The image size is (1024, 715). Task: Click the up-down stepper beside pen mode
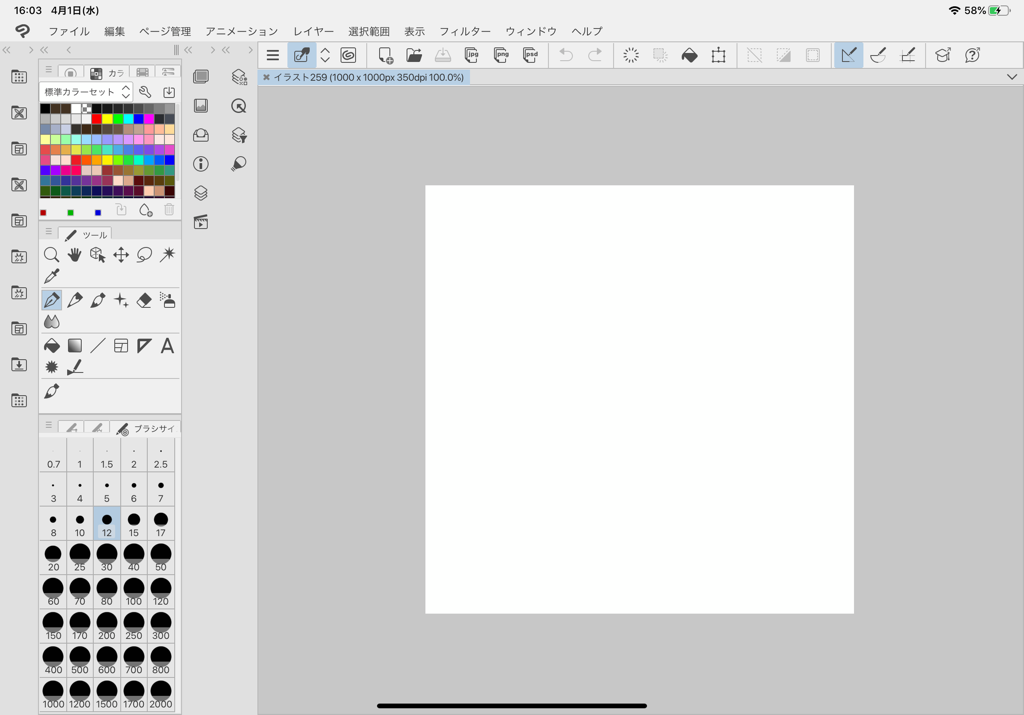pos(325,56)
